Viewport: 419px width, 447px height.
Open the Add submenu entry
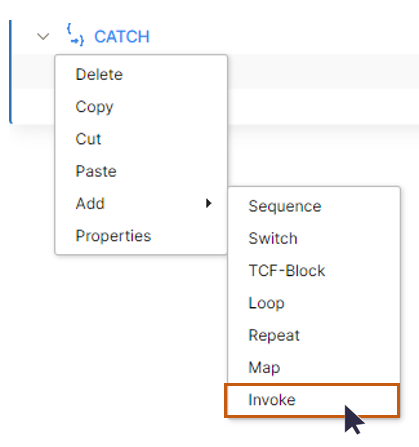click(141, 204)
